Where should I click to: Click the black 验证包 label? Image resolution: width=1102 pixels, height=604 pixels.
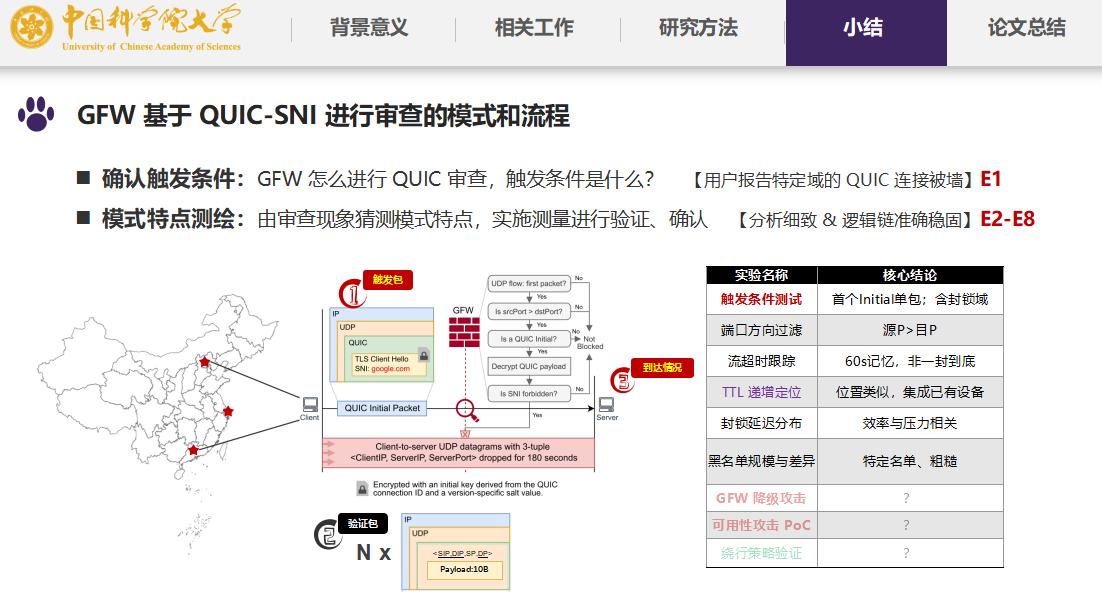click(363, 524)
